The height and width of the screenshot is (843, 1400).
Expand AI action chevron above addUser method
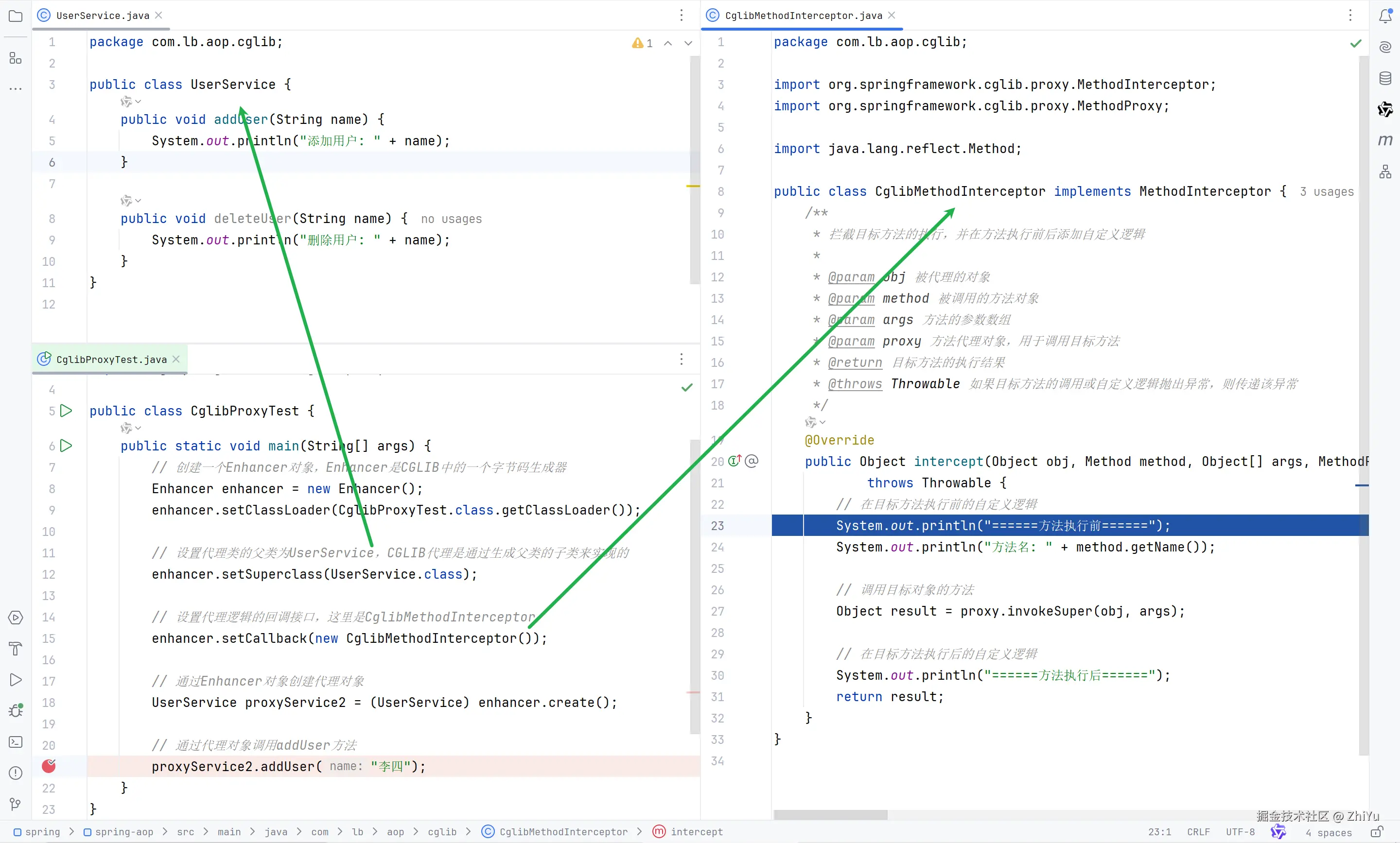pyautogui.click(x=138, y=102)
